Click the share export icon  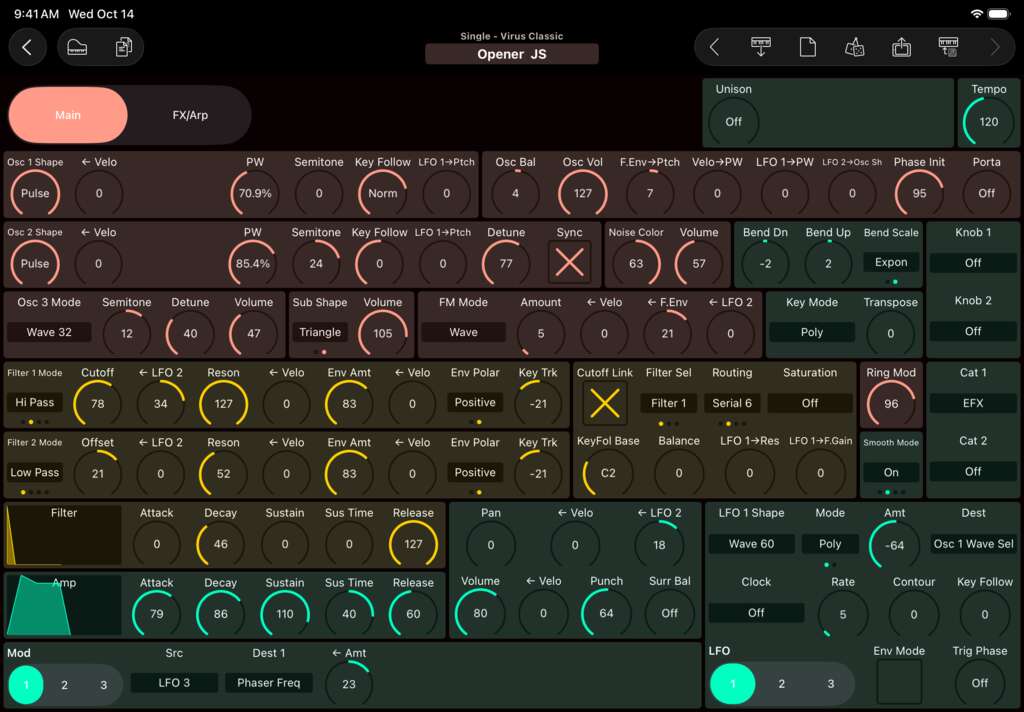point(901,47)
